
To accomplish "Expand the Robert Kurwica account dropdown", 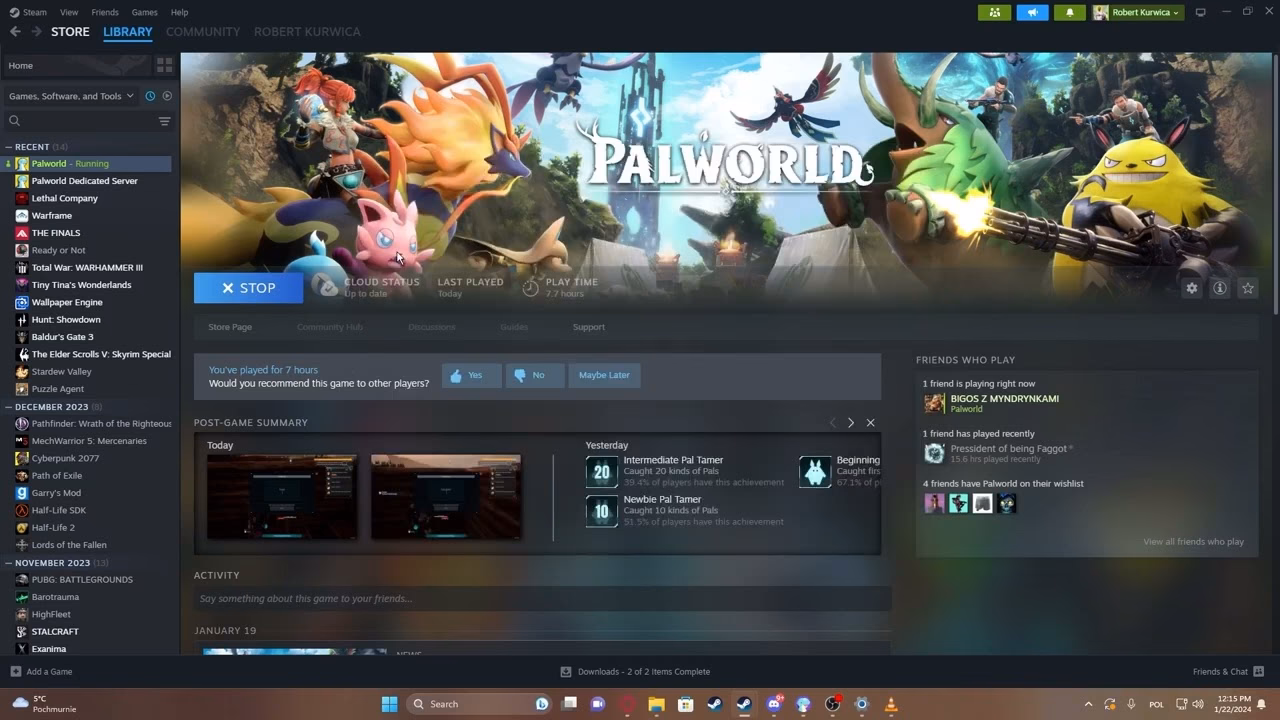I will 1138,12.
